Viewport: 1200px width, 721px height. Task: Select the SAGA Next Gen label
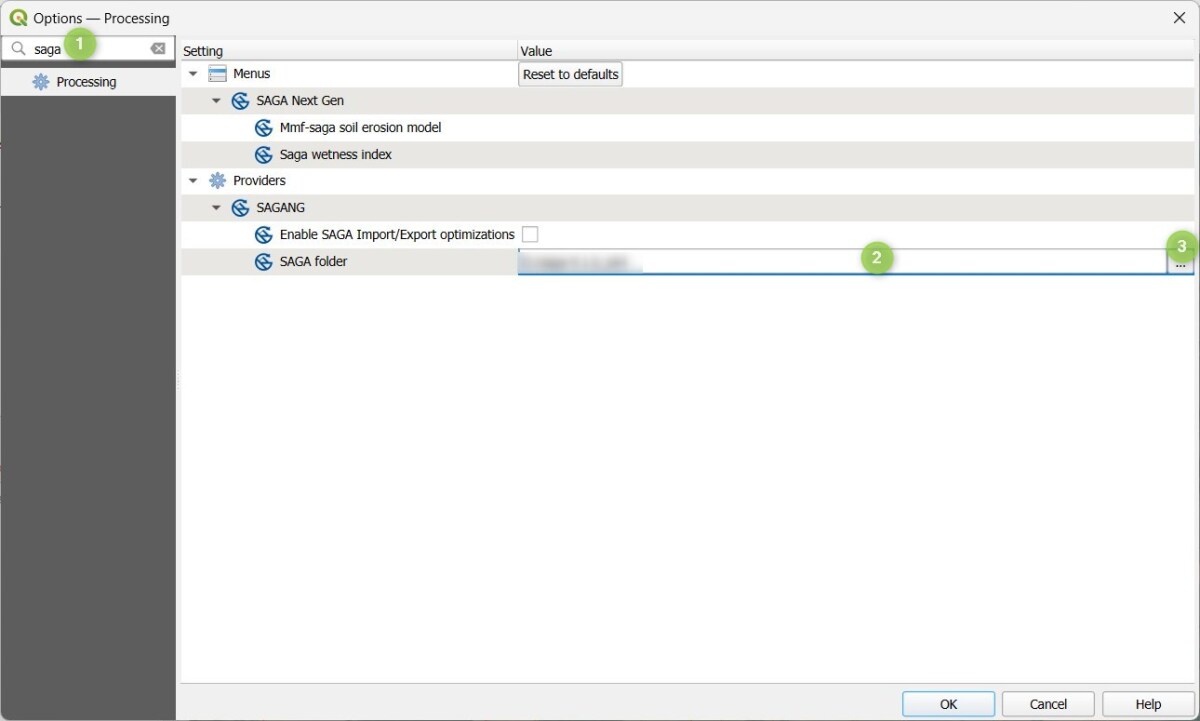click(300, 101)
